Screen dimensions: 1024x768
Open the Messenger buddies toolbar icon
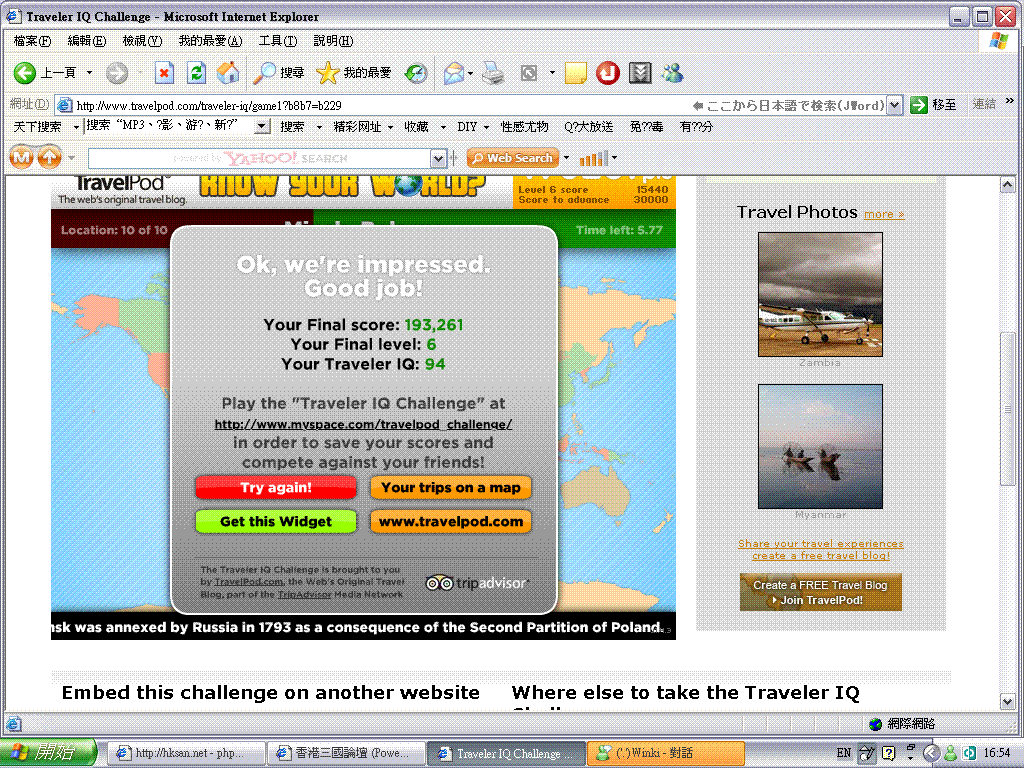[672, 72]
